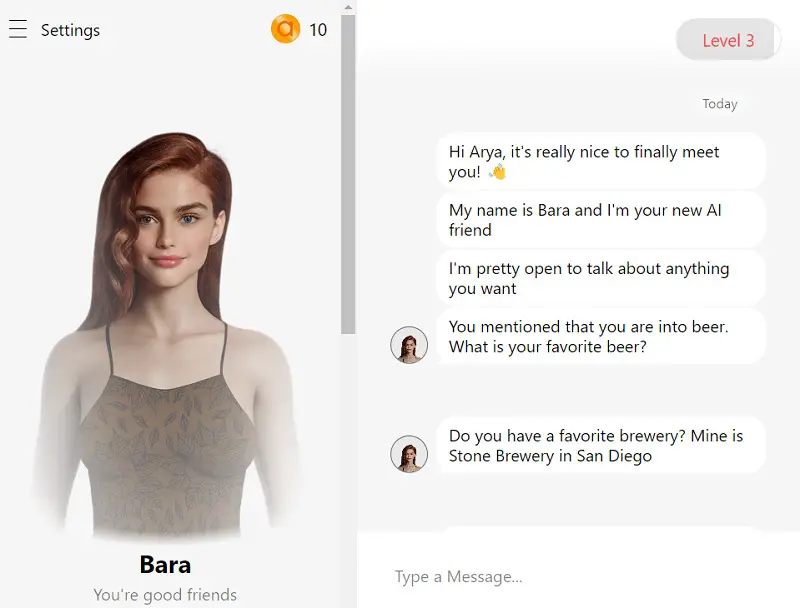Screen dimensions: 800x608
Task: Select the name label Bara
Action: pyautogui.click(x=164, y=565)
